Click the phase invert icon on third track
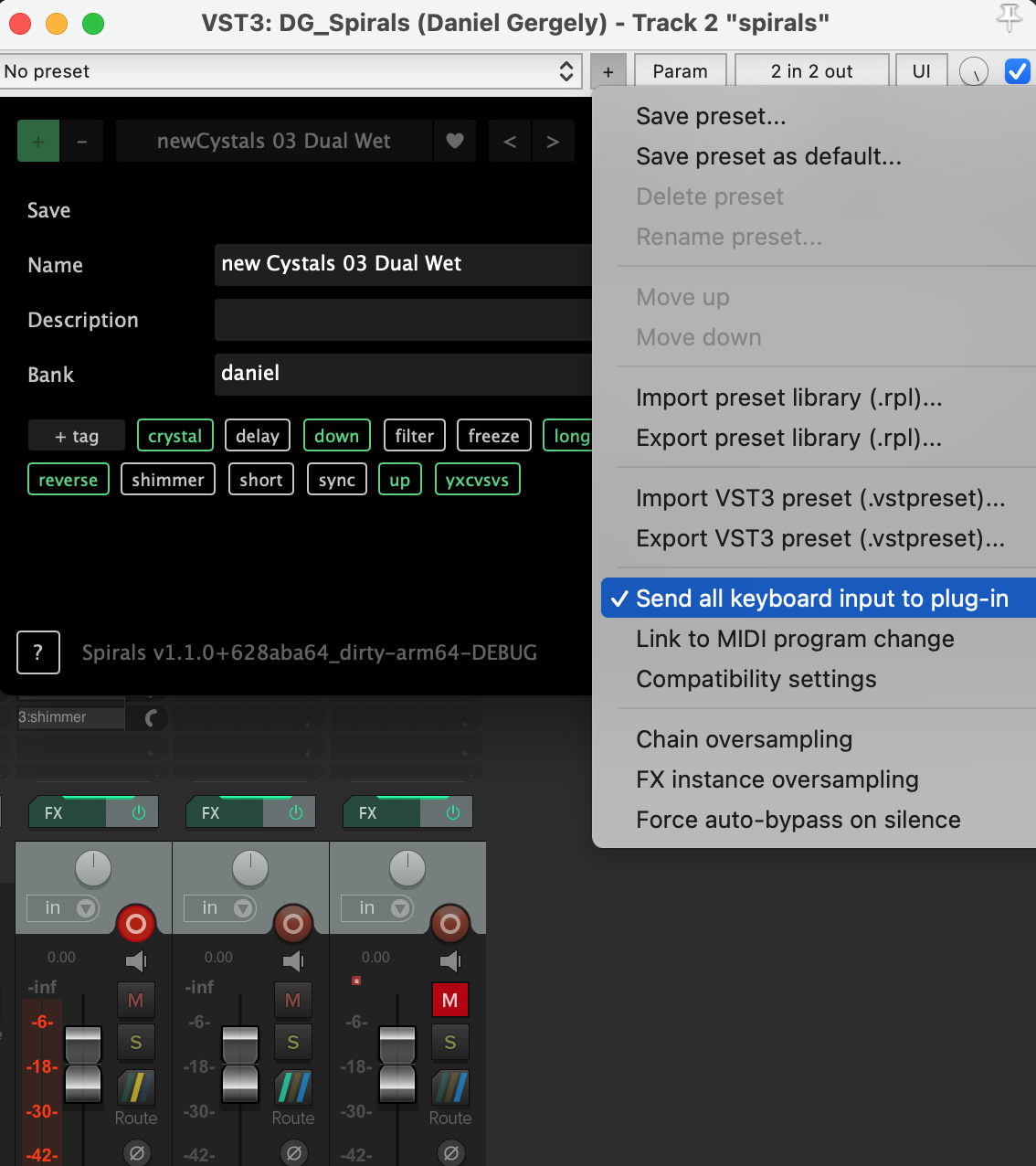1036x1166 pixels. point(450,1152)
